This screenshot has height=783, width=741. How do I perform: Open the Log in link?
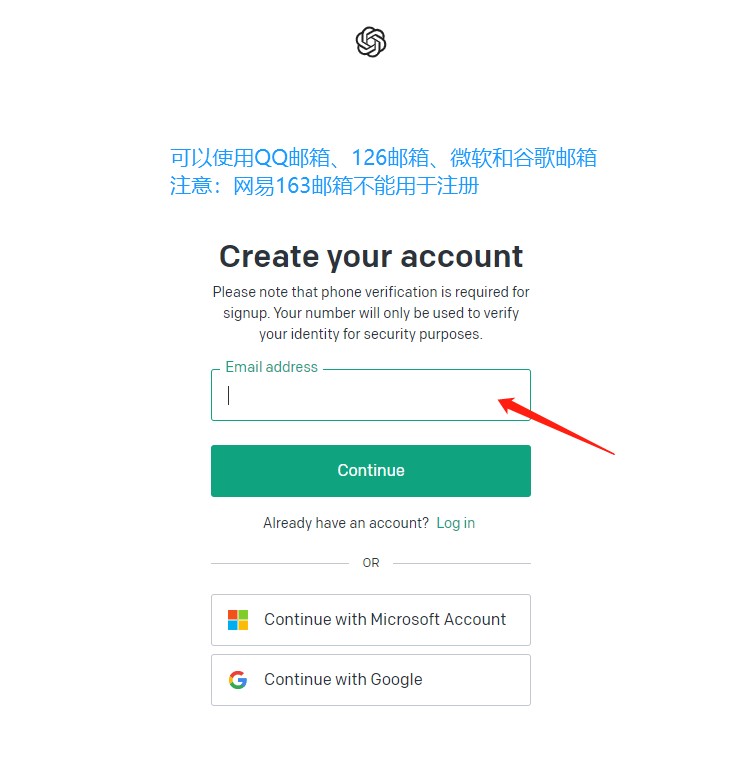click(455, 523)
